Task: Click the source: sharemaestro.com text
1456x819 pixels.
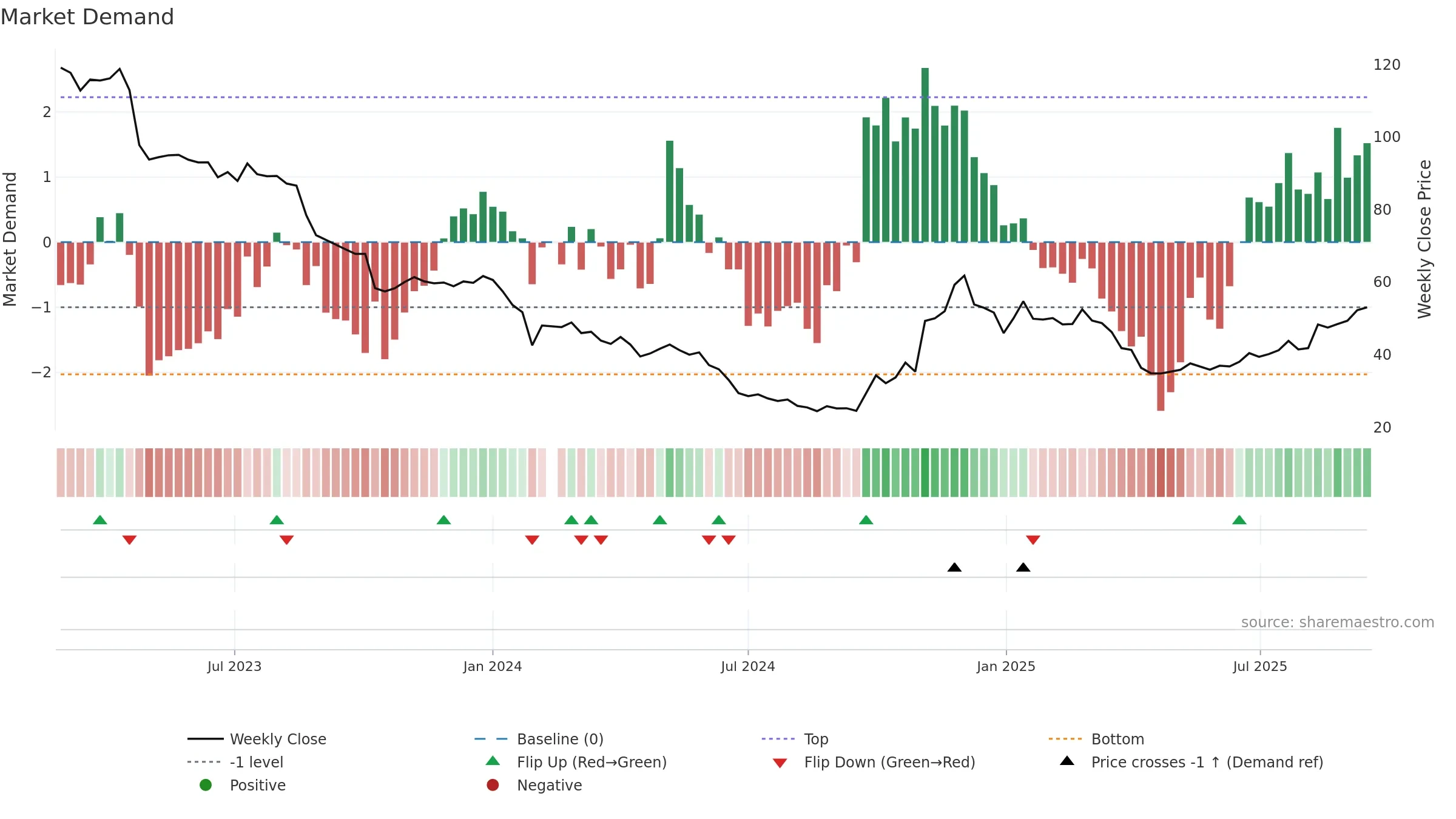Action: (1338, 622)
